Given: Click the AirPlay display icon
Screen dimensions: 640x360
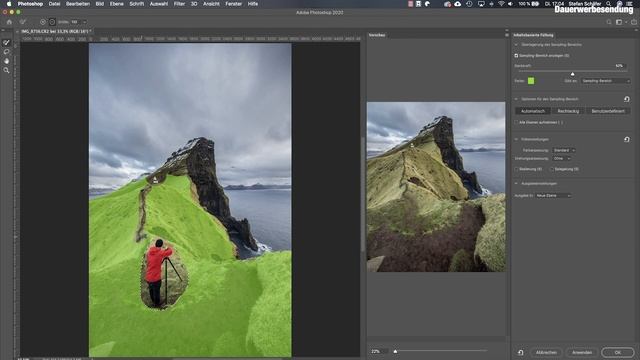Looking at the screenshot, I should tap(481, 4).
